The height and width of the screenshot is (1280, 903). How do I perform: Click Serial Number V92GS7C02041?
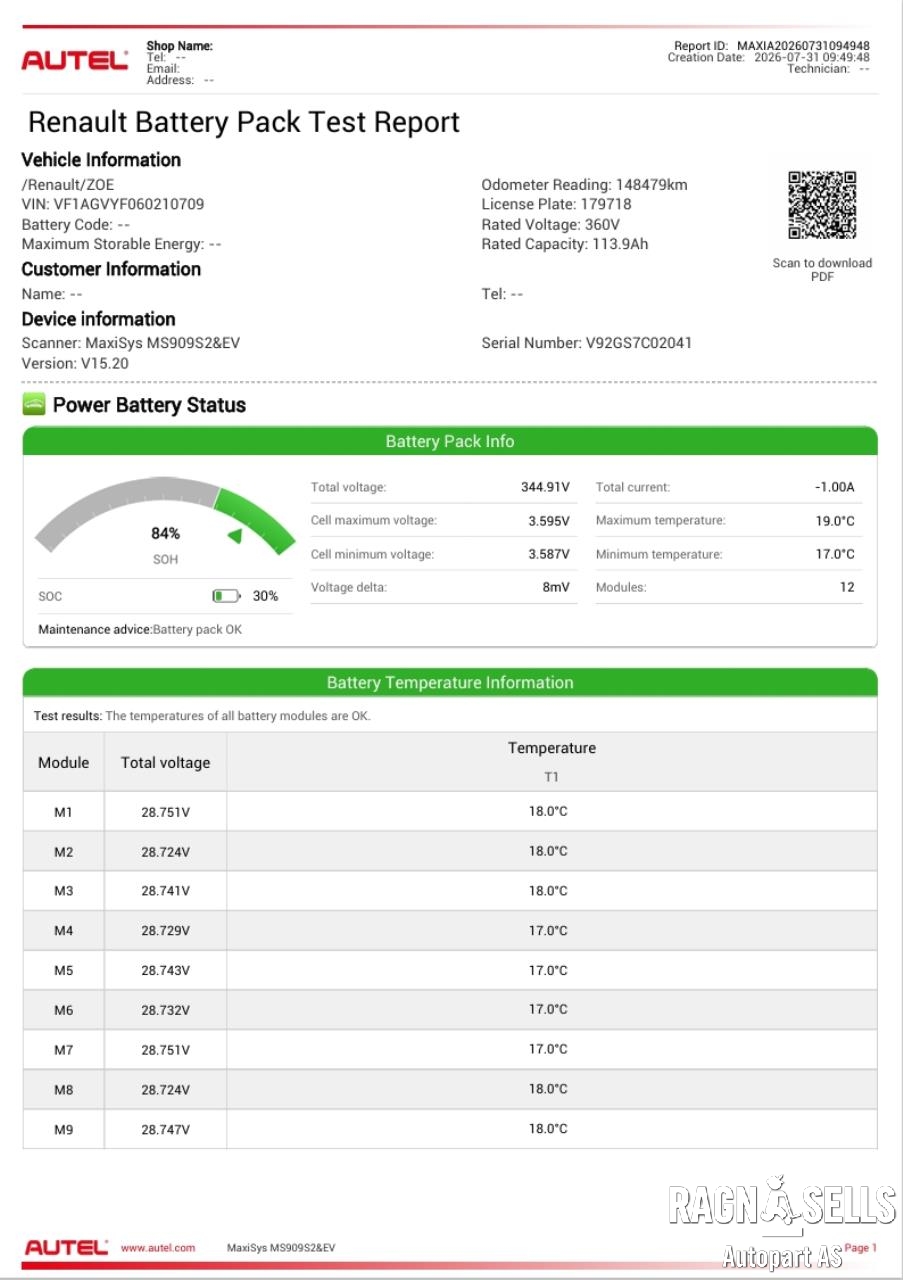coord(587,343)
